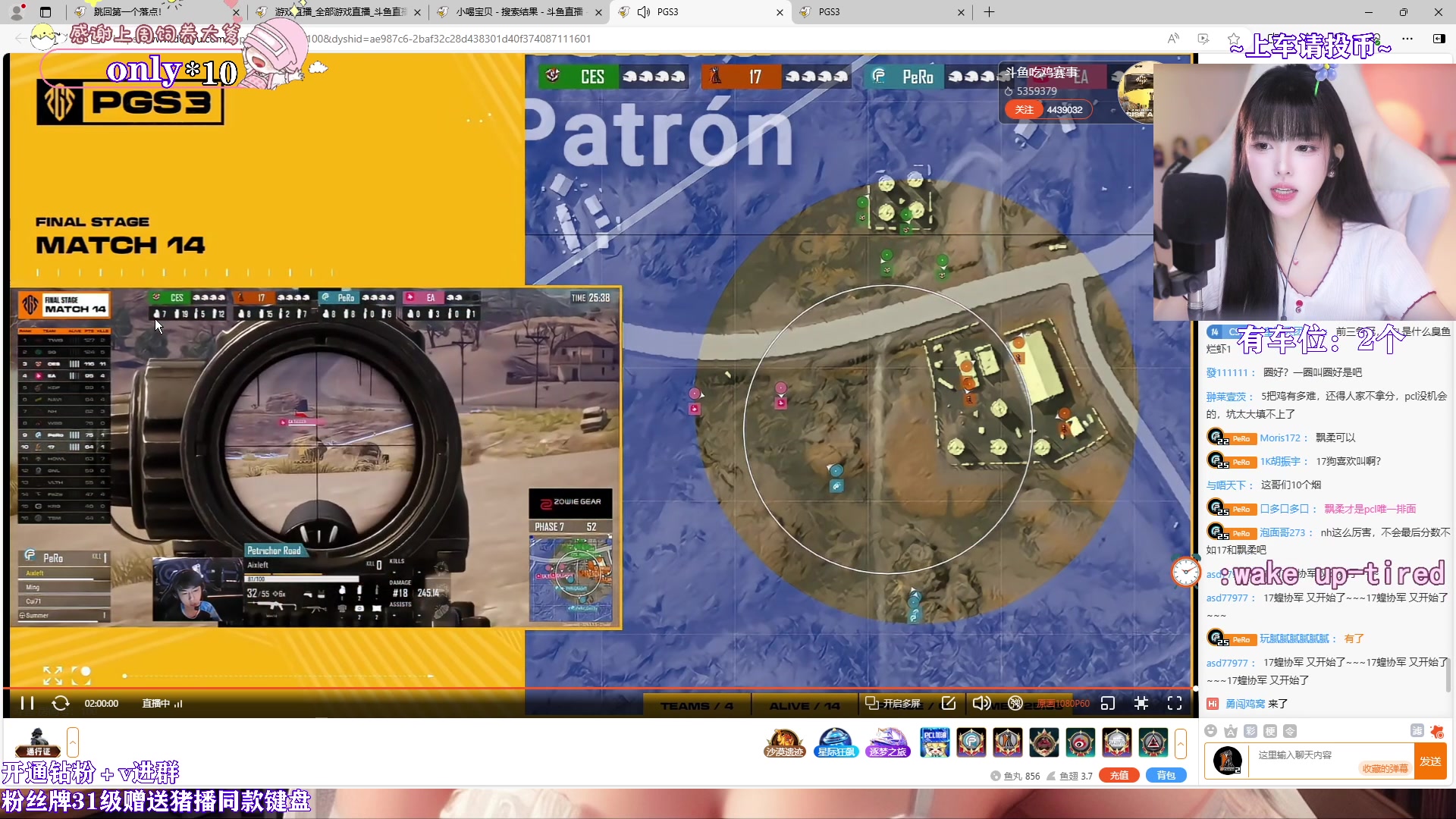Expand the gift bar right arrow
The height and width of the screenshot is (819, 1456).
[1181, 743]
